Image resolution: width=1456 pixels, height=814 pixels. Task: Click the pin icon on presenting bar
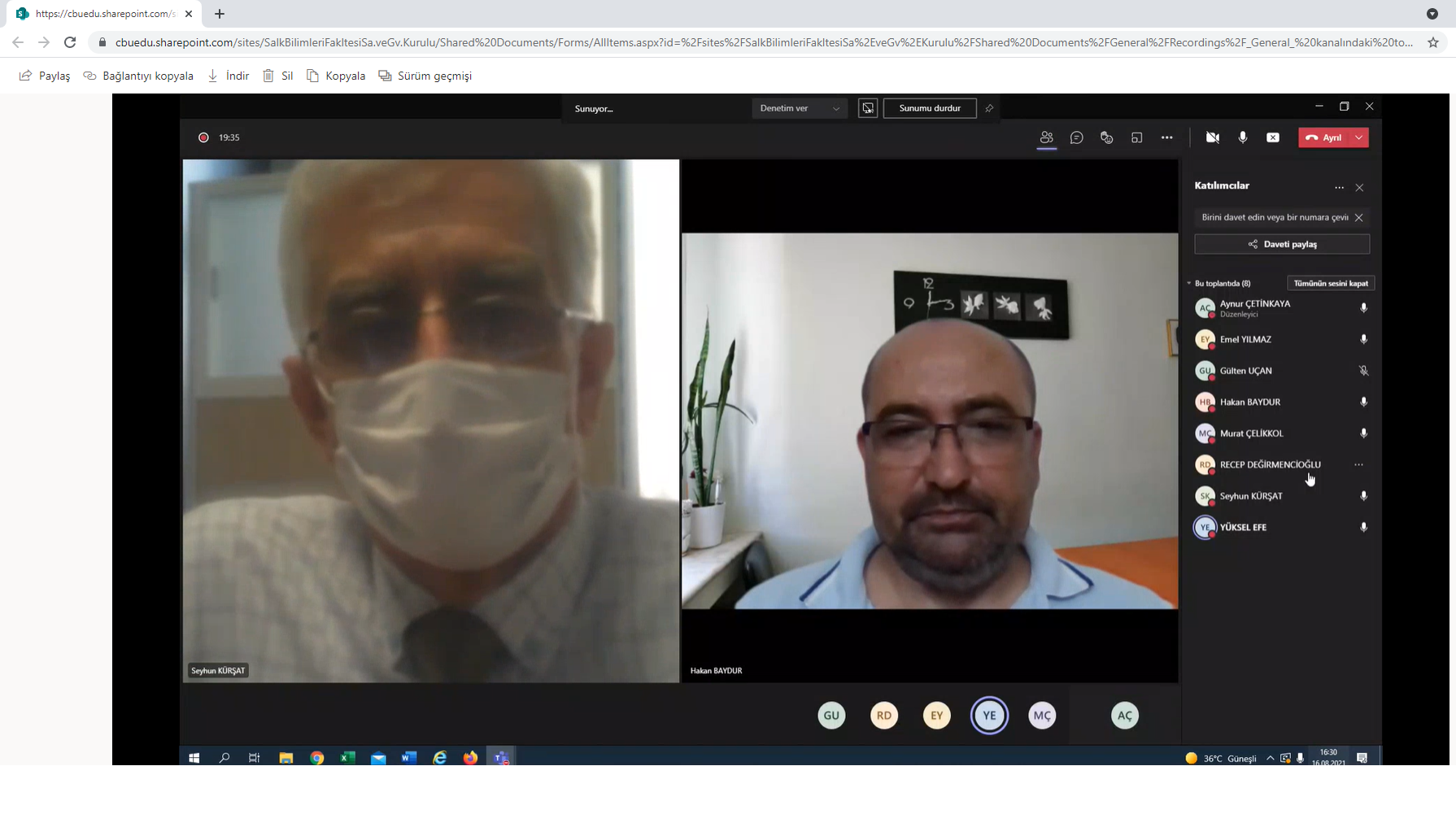[989, 109]
